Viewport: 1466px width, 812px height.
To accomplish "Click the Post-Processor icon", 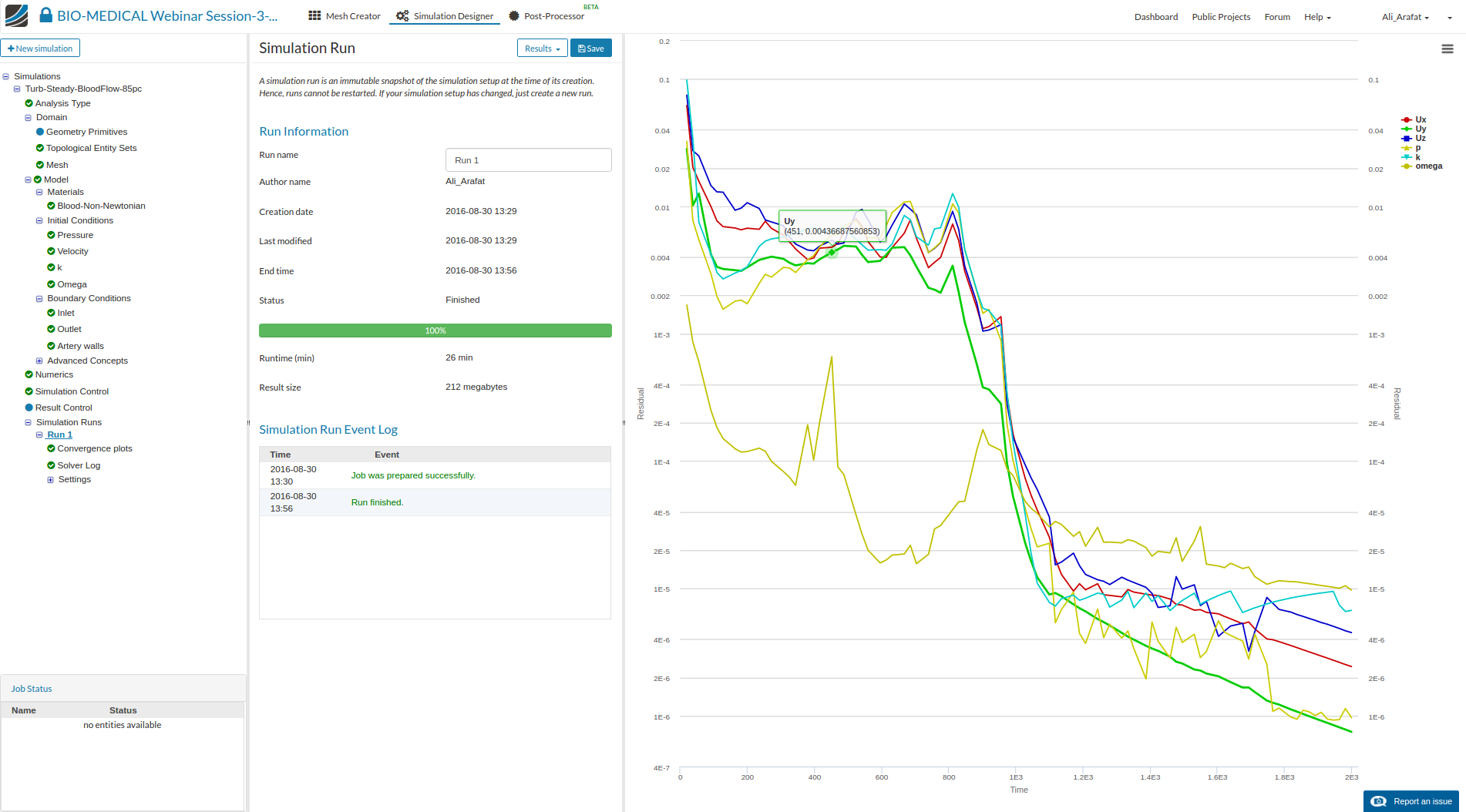I will pyautogui.click(x=514, y=15).
